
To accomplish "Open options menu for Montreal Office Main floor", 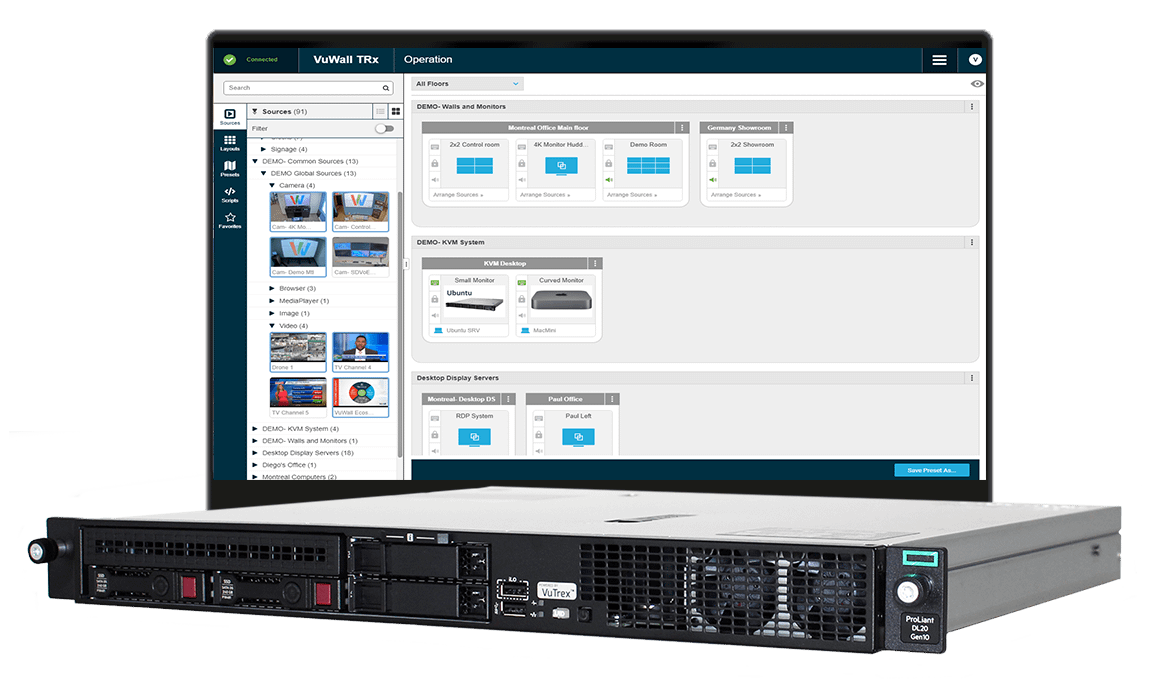I will click(682, 128).
